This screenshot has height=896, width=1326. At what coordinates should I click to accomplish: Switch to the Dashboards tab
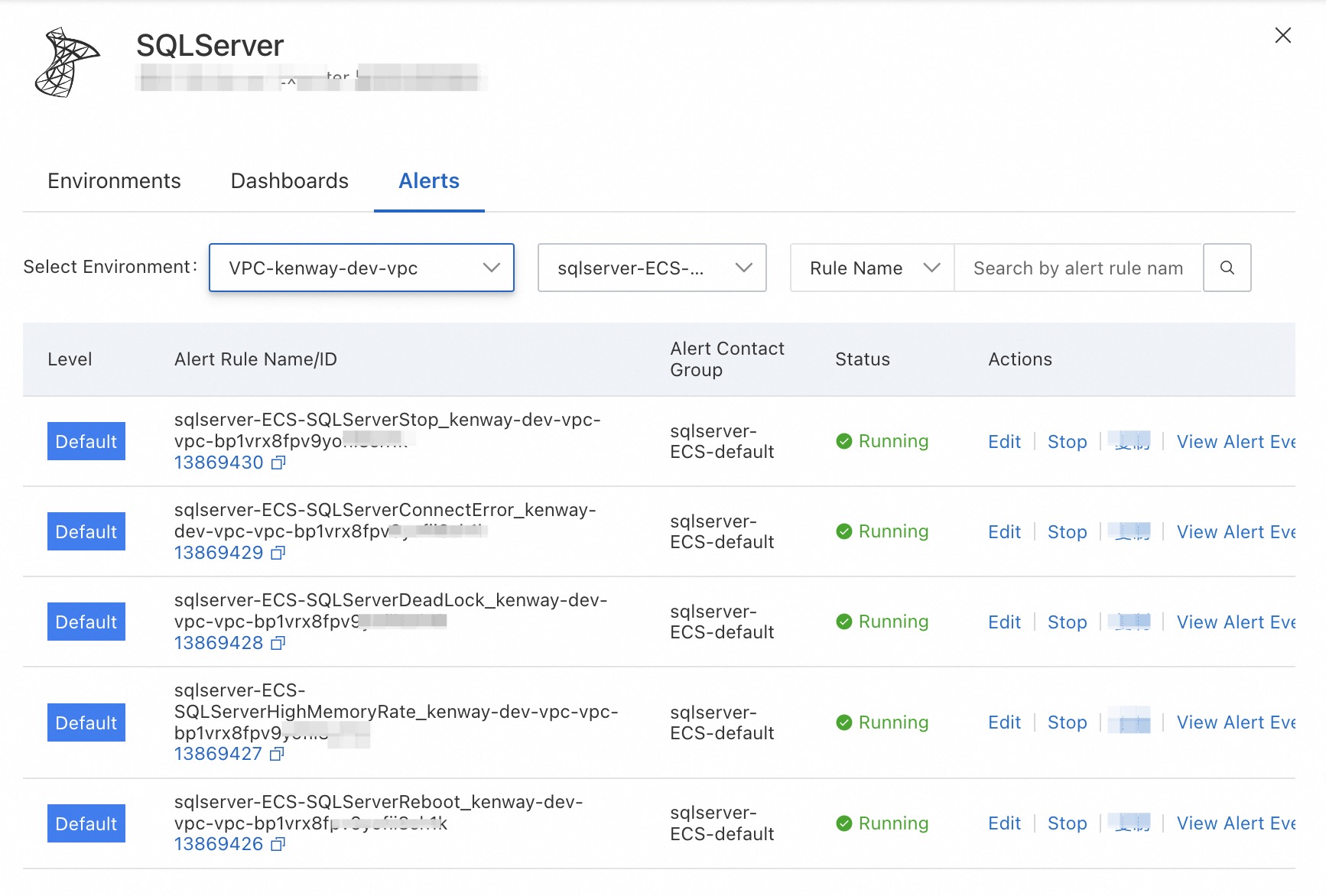tap(290, 181)
